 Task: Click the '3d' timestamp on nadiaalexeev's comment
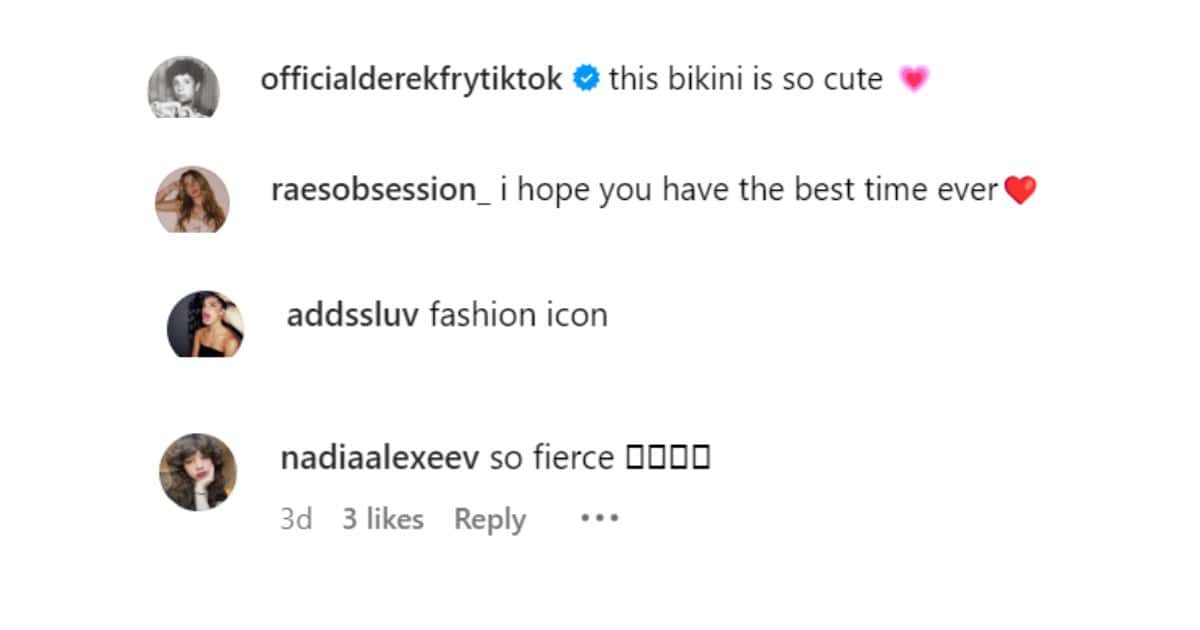[x=297, y=518]
